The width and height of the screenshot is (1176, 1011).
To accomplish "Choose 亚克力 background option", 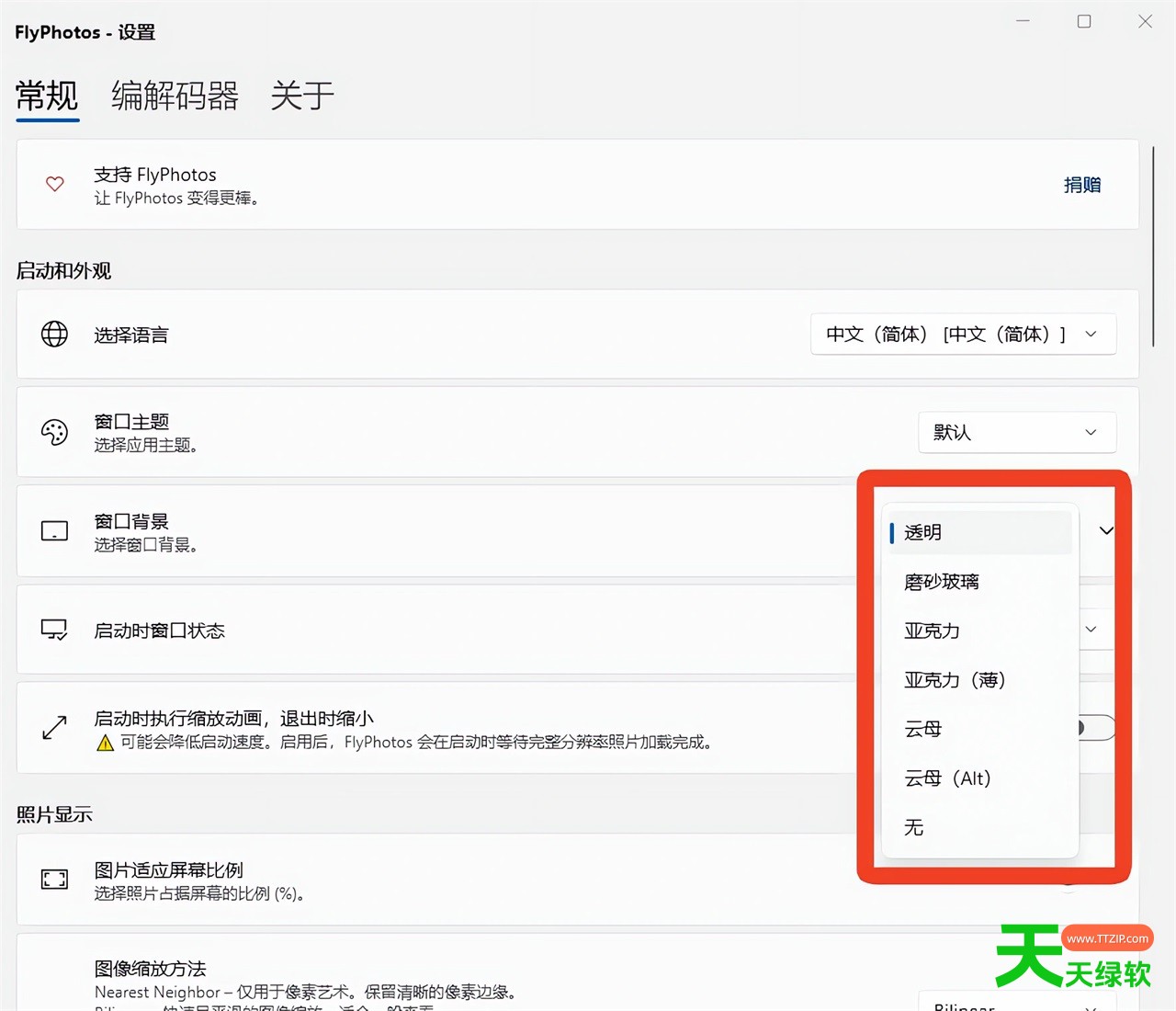I will tap(979, 630).
